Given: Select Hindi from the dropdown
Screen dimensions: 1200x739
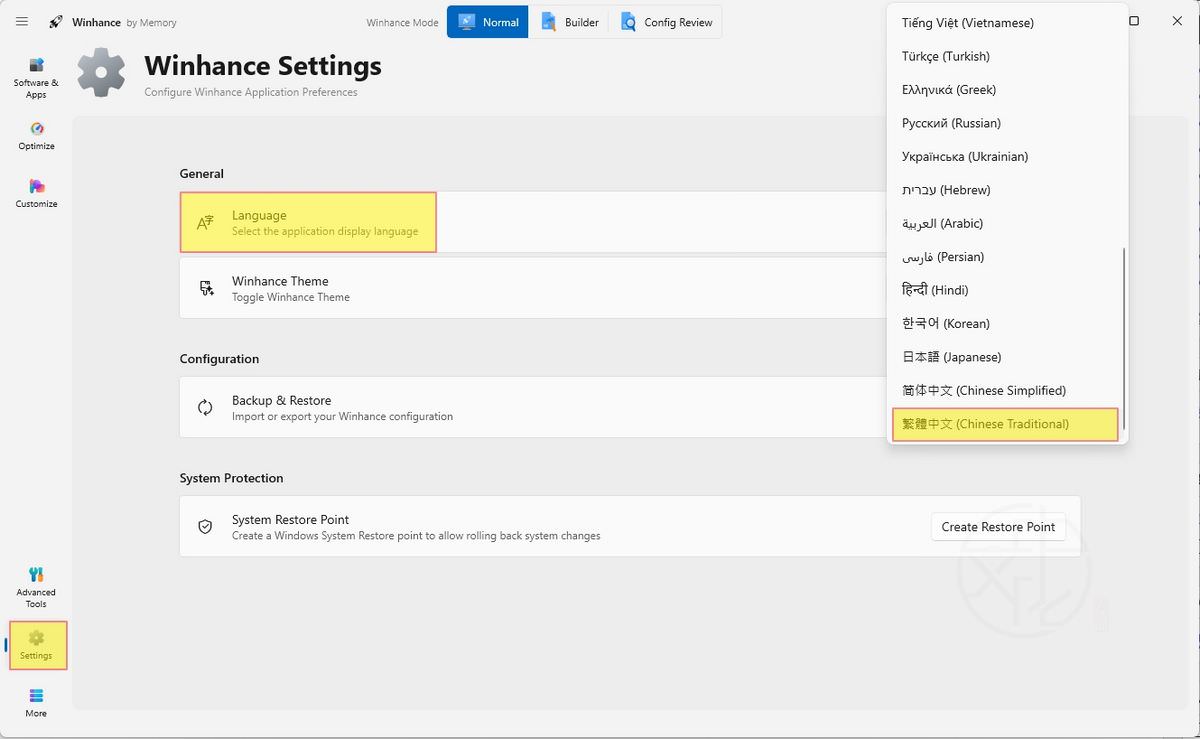Looking at the screenshot, I should (1007, 290).
